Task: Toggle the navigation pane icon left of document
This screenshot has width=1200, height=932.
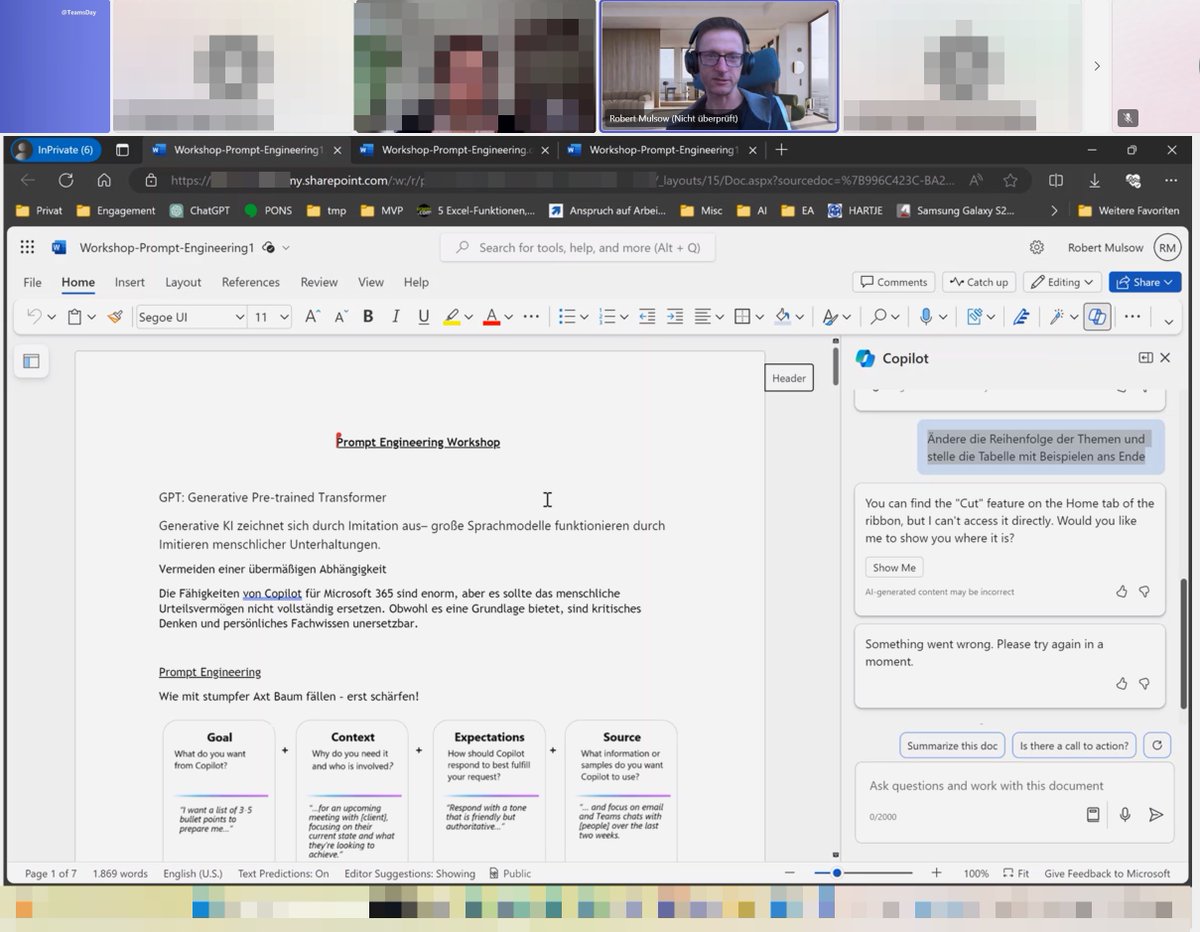Action: [31, 361]
